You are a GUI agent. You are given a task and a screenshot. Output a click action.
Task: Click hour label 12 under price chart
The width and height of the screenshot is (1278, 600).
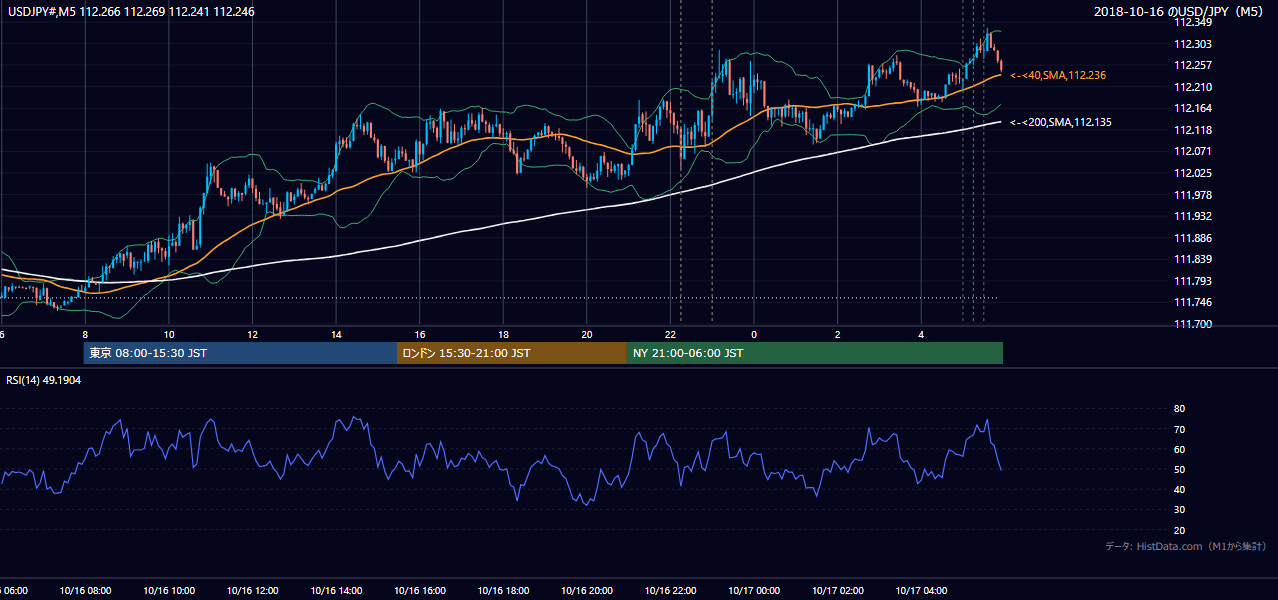pos(252,335)
